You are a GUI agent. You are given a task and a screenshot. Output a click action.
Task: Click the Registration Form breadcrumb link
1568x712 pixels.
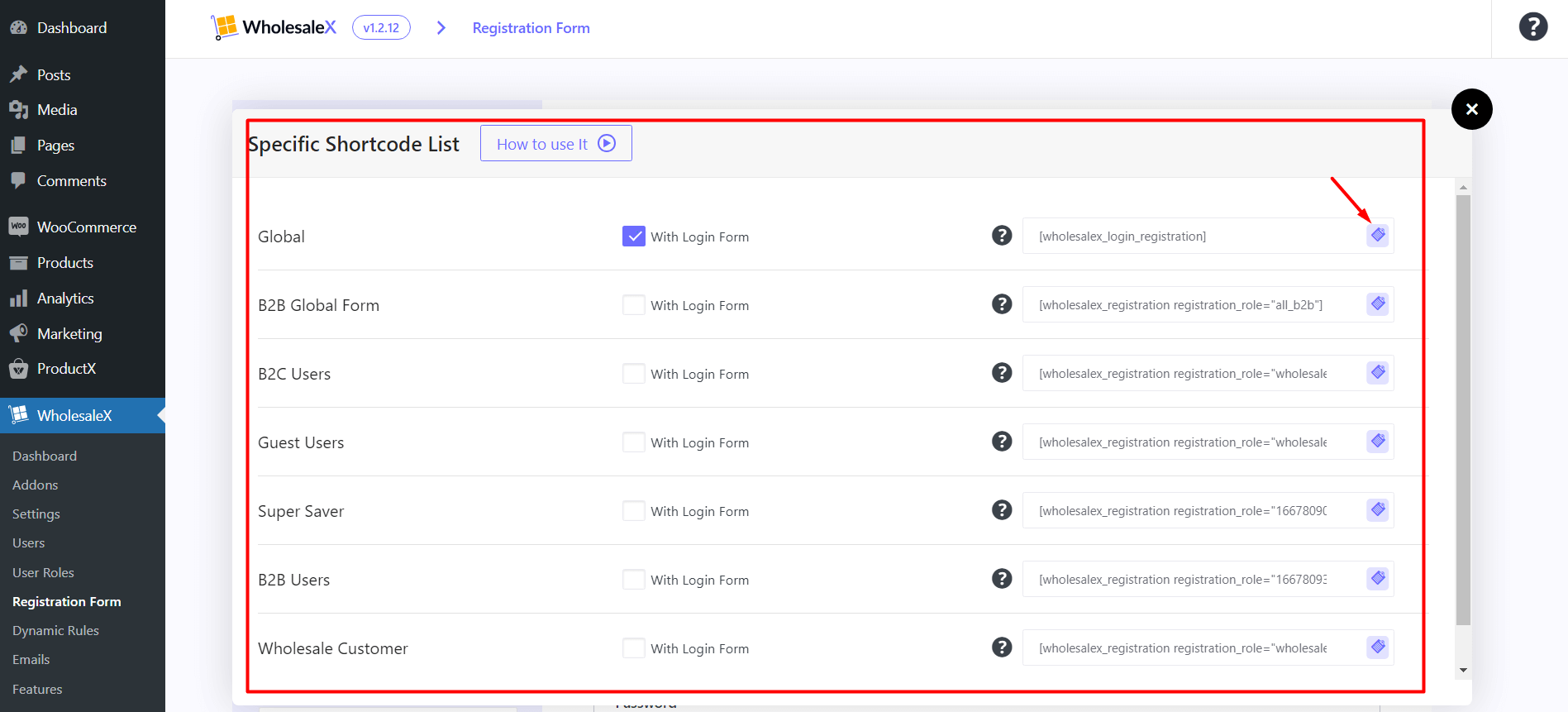pyautogui.click(x=531, y=28)
